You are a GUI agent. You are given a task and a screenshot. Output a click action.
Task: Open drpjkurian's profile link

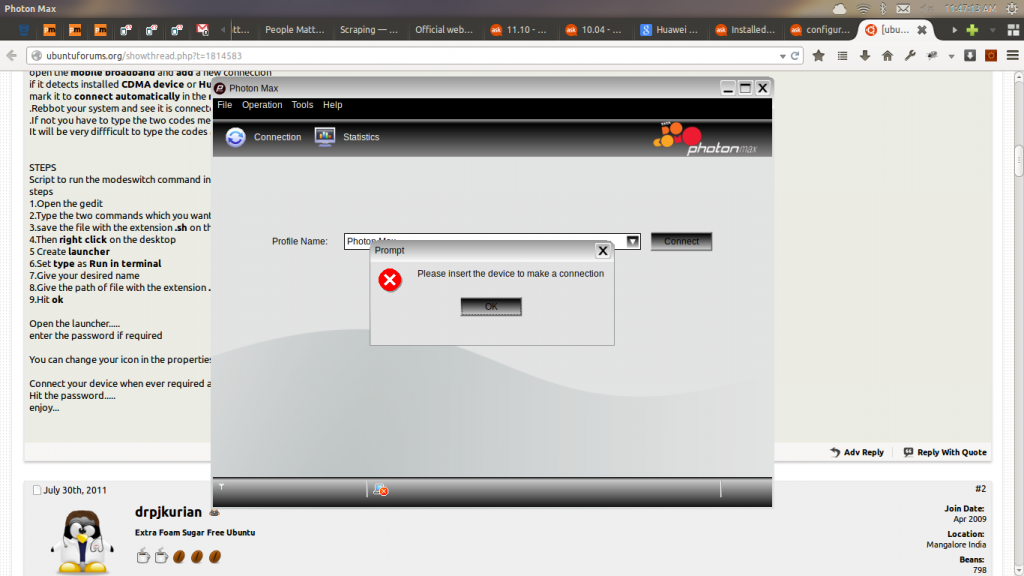168,512
